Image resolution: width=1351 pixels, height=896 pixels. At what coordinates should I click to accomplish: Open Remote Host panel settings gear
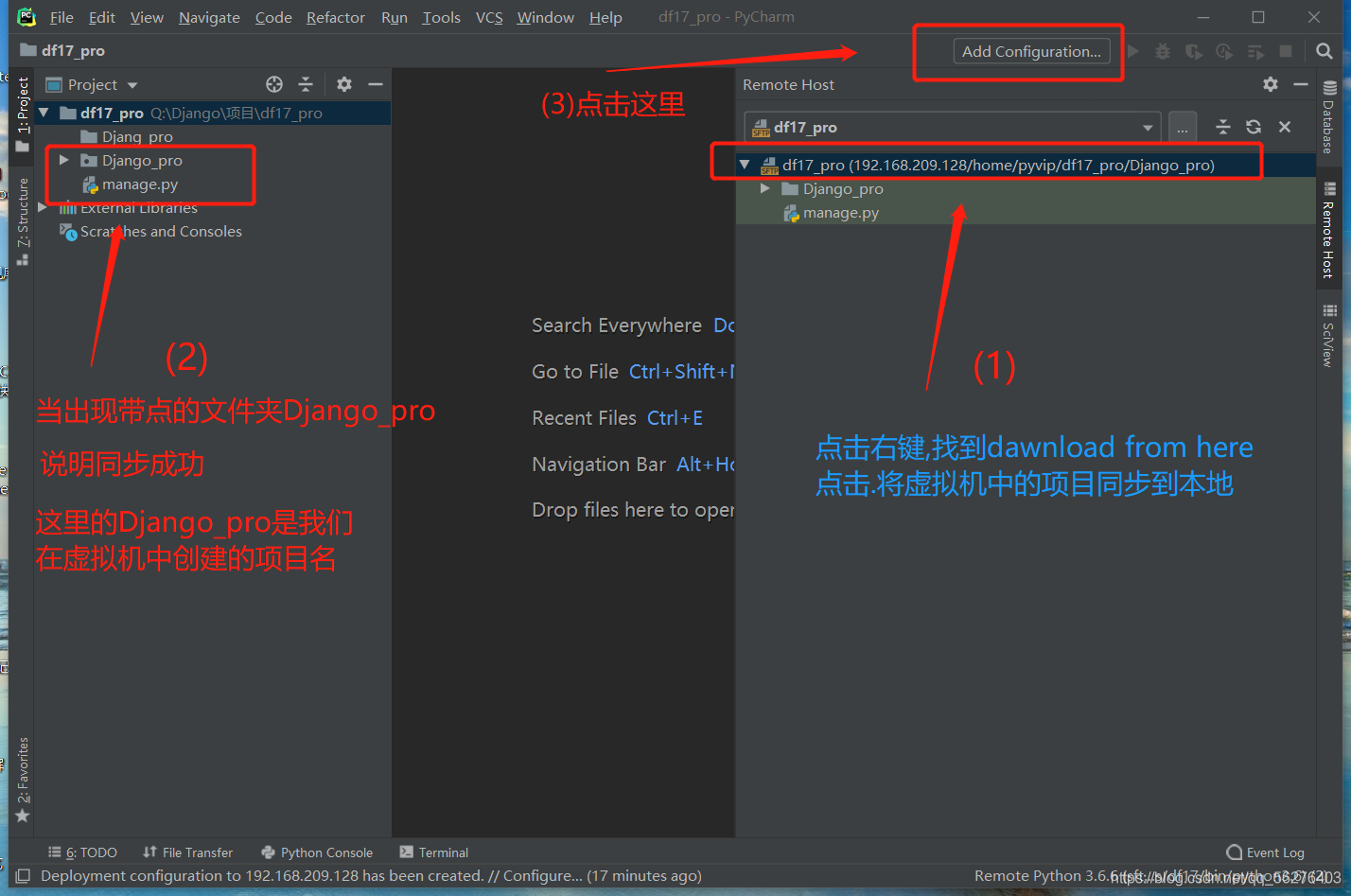[1271, 84]
